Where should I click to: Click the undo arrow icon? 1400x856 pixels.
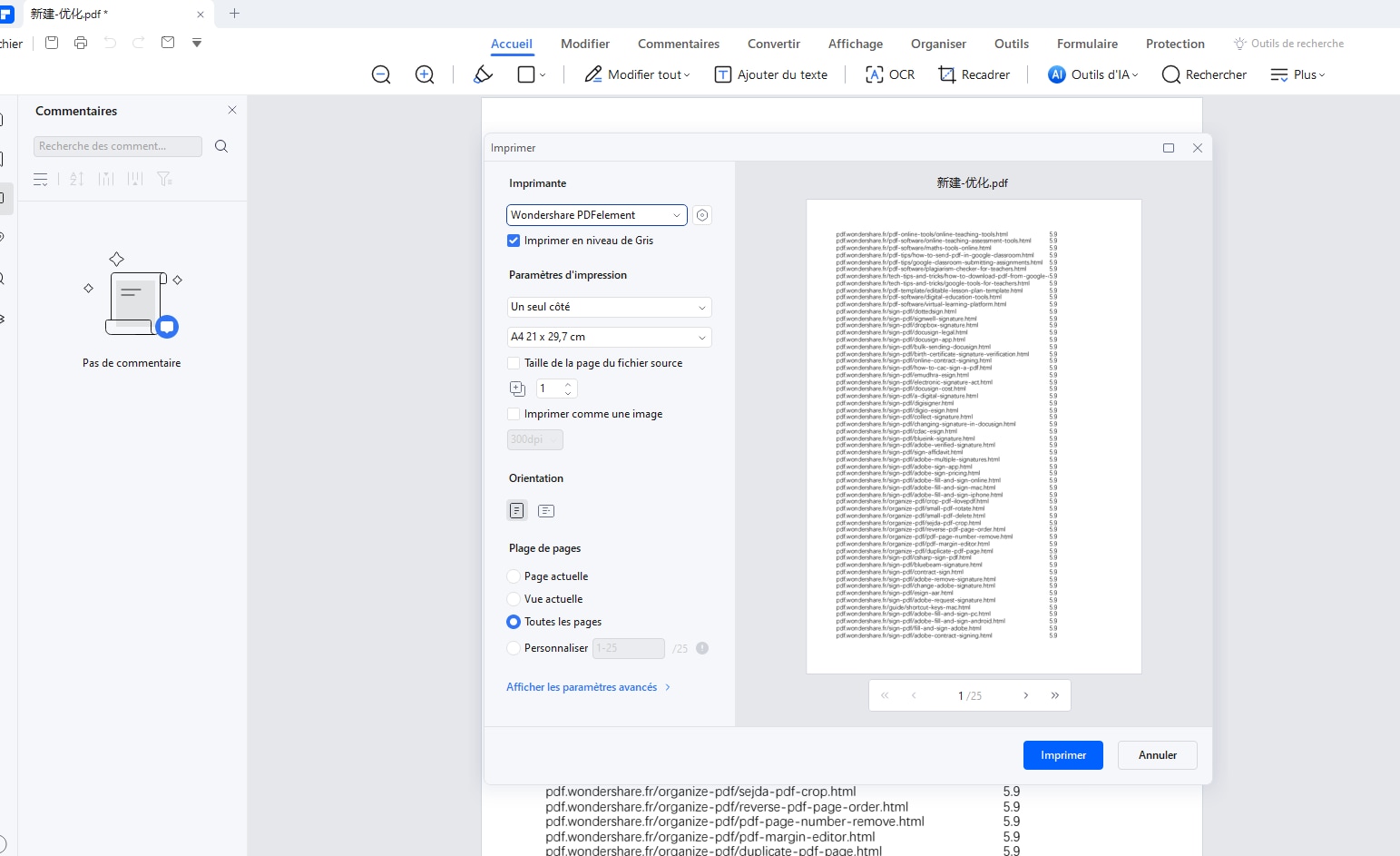coord(110,43)
